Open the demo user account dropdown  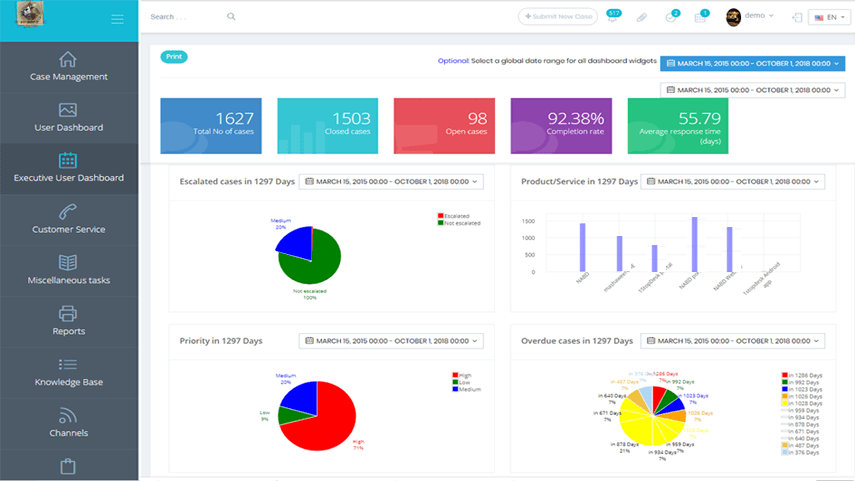pyautogui.click(x=750, y=16)
